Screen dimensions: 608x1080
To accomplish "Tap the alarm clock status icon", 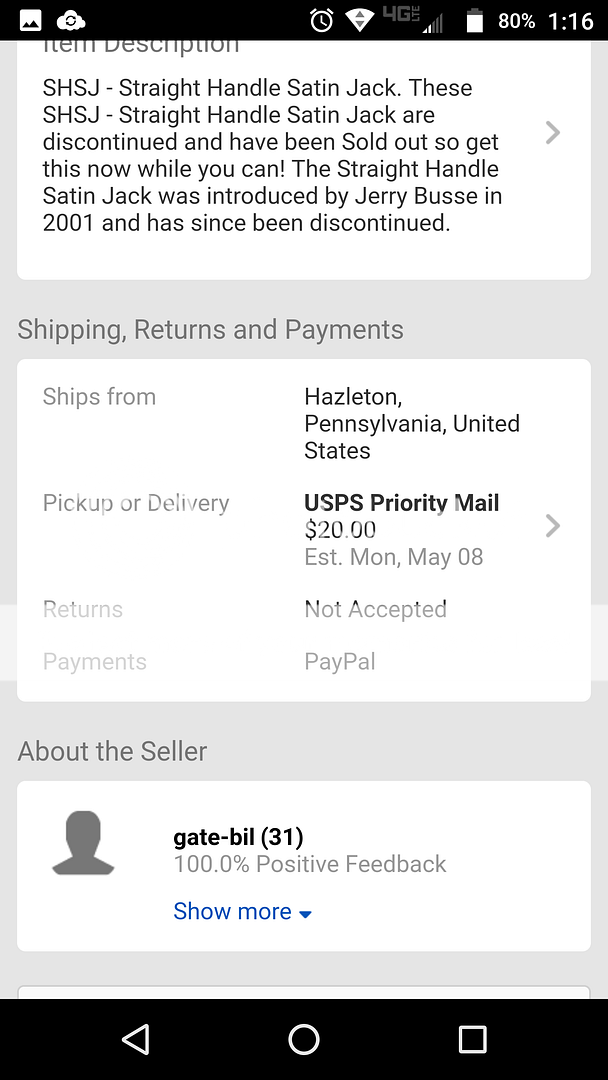I will click(x=322, y=20).
